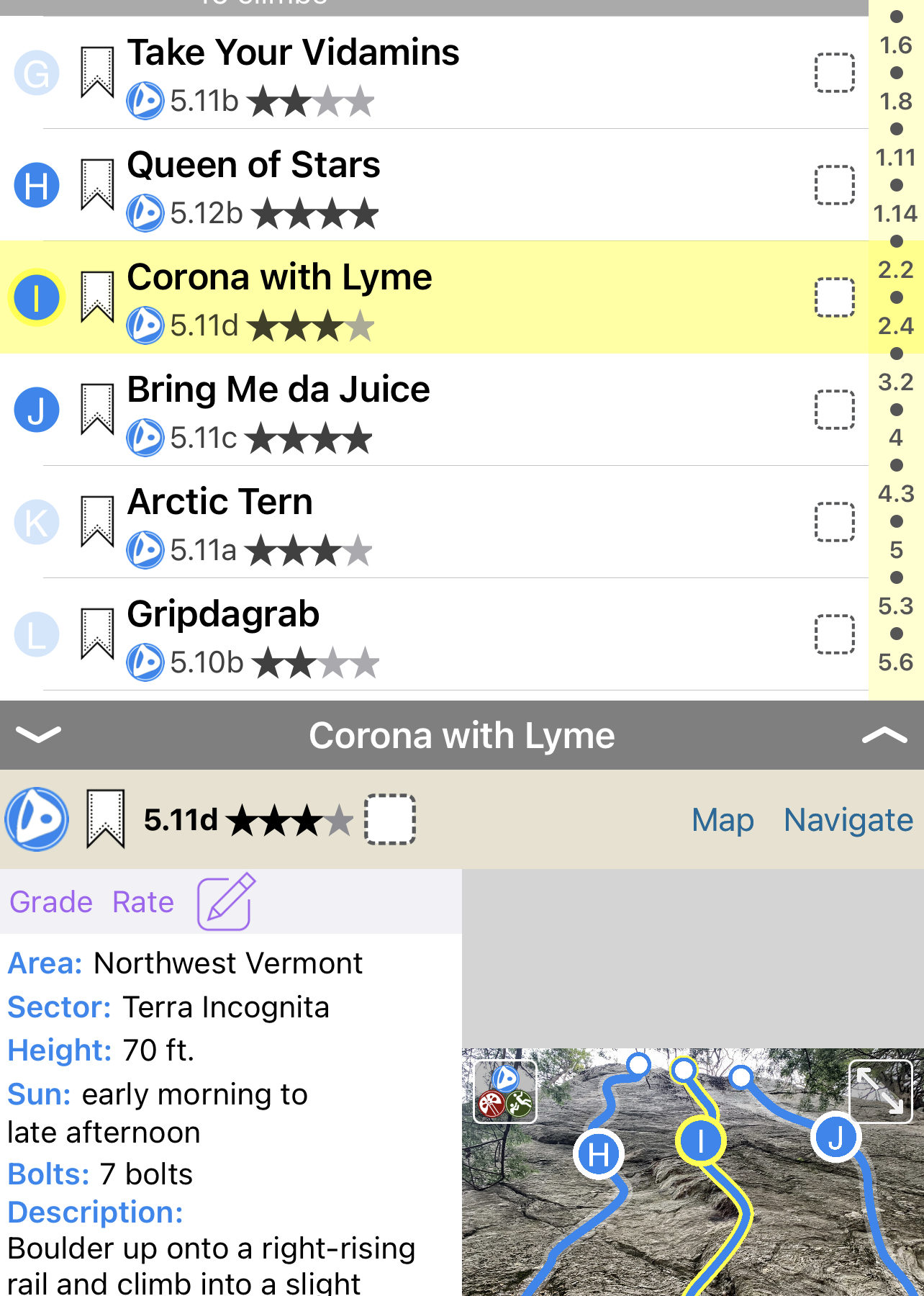Jump to section 3.2 in side index
Viewport: 924px width, 1296px height.
895,382
